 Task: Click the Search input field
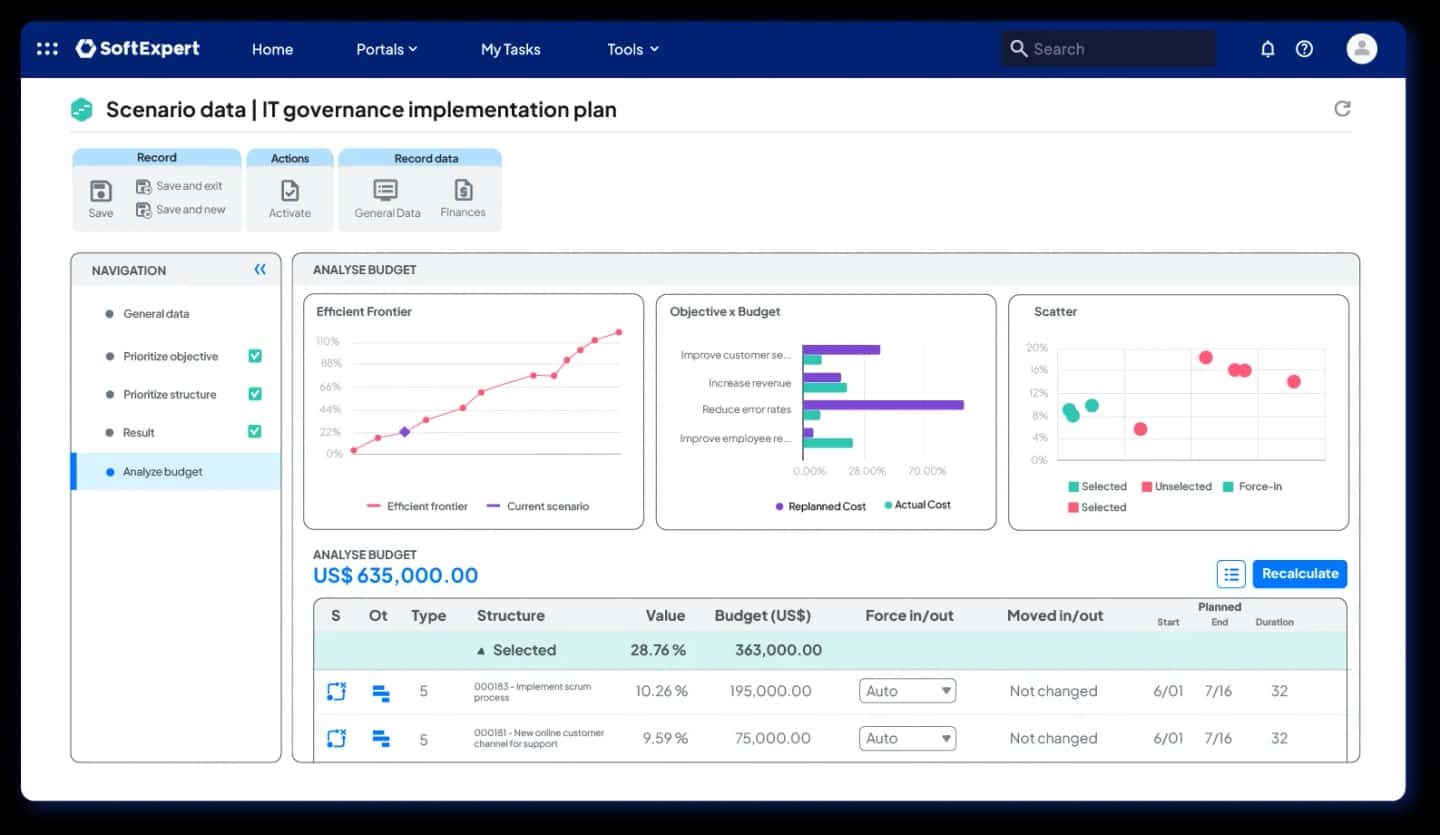point(1108,49)
